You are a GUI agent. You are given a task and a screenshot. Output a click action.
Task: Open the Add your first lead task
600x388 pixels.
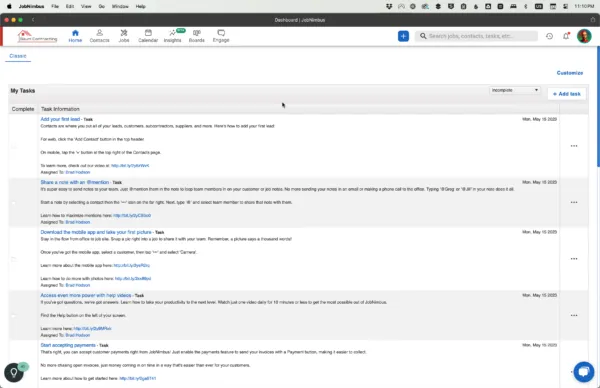(x=60, y=119)
